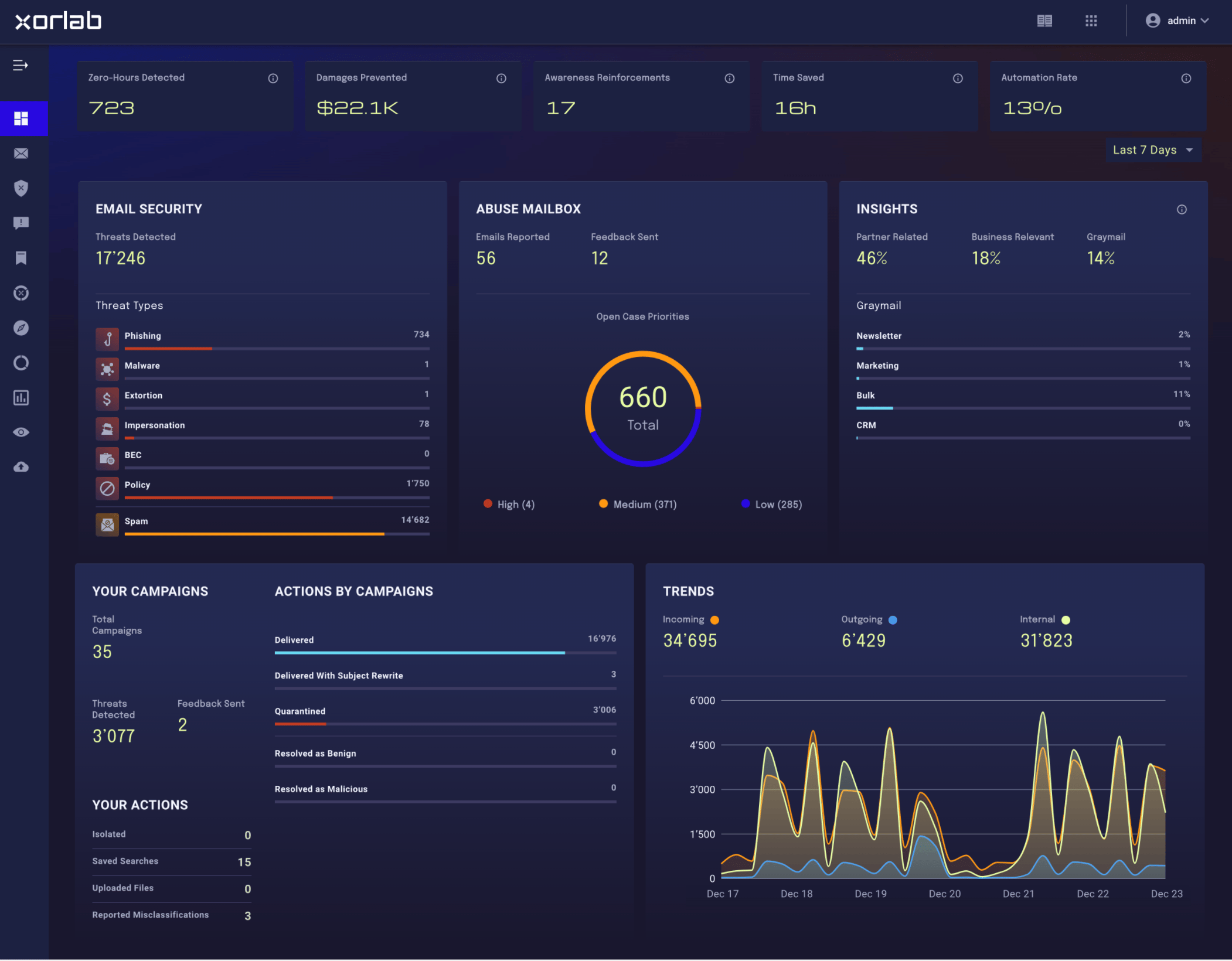Click the BEC threat type icon
This screenshot has width=1232, height=961.
tap(107, 459)
